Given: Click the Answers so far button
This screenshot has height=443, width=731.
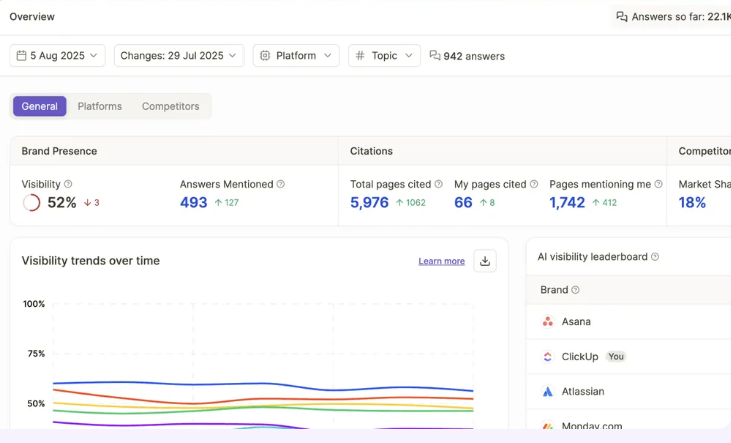Looking at the screenshot, I should tap(672, 16).
